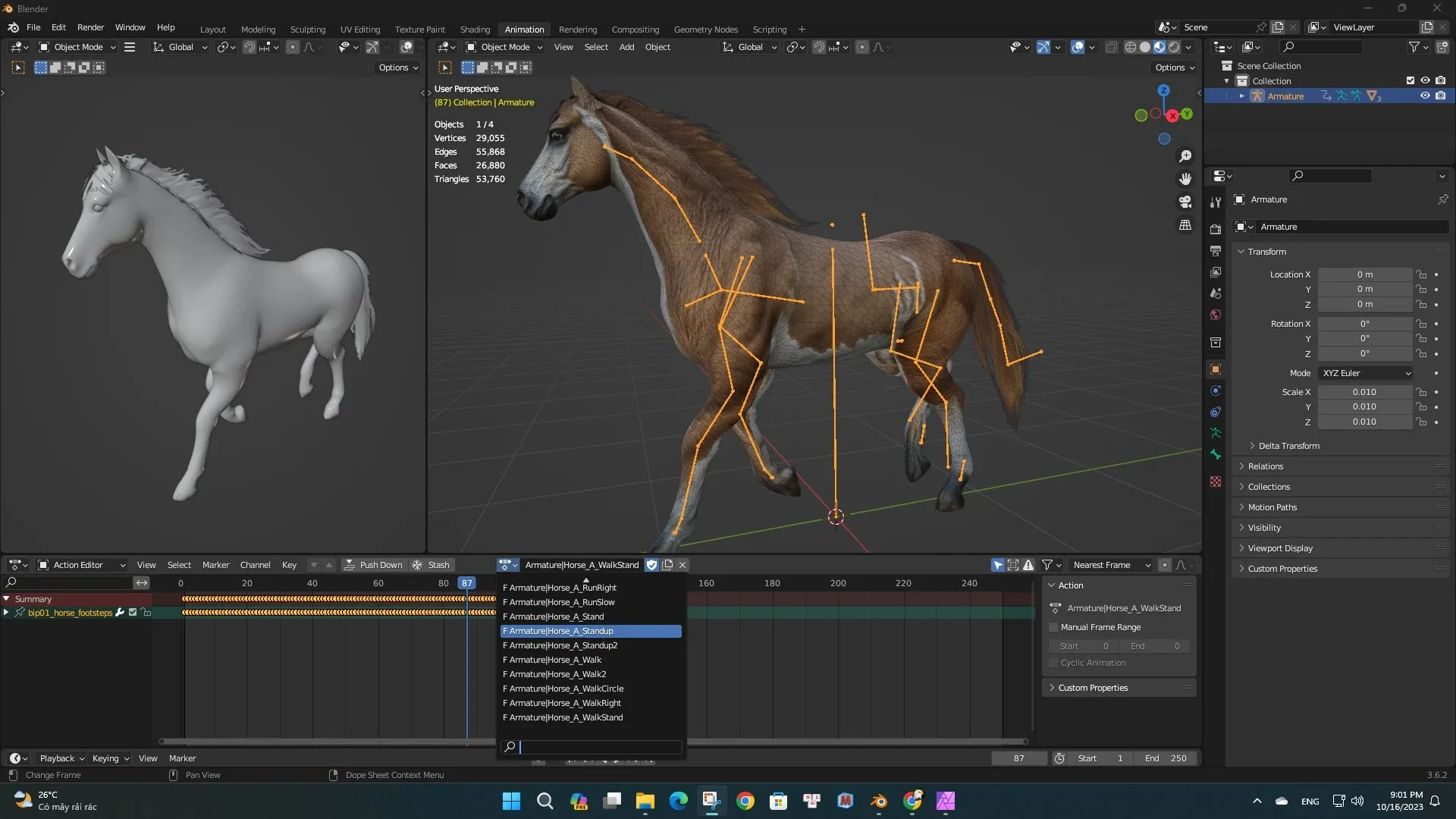1456x819 pixels.
Task: Select rendered viewport shading mode
Action: pyautogui.click(x=1174, y=47)
